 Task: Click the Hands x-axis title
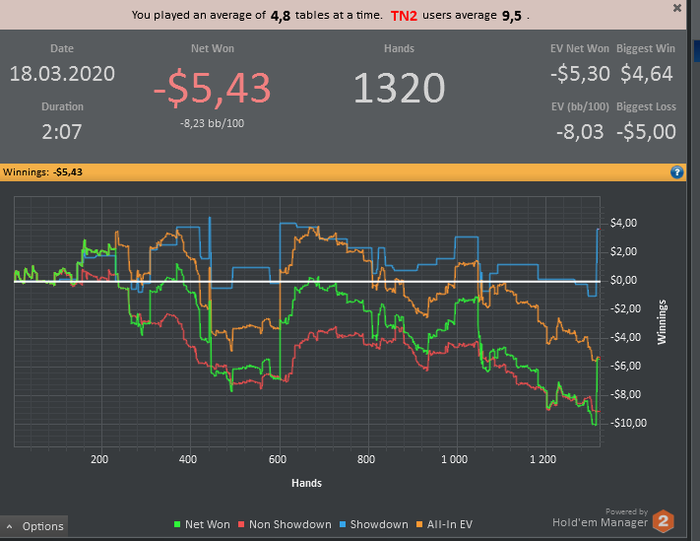(306, 483)
